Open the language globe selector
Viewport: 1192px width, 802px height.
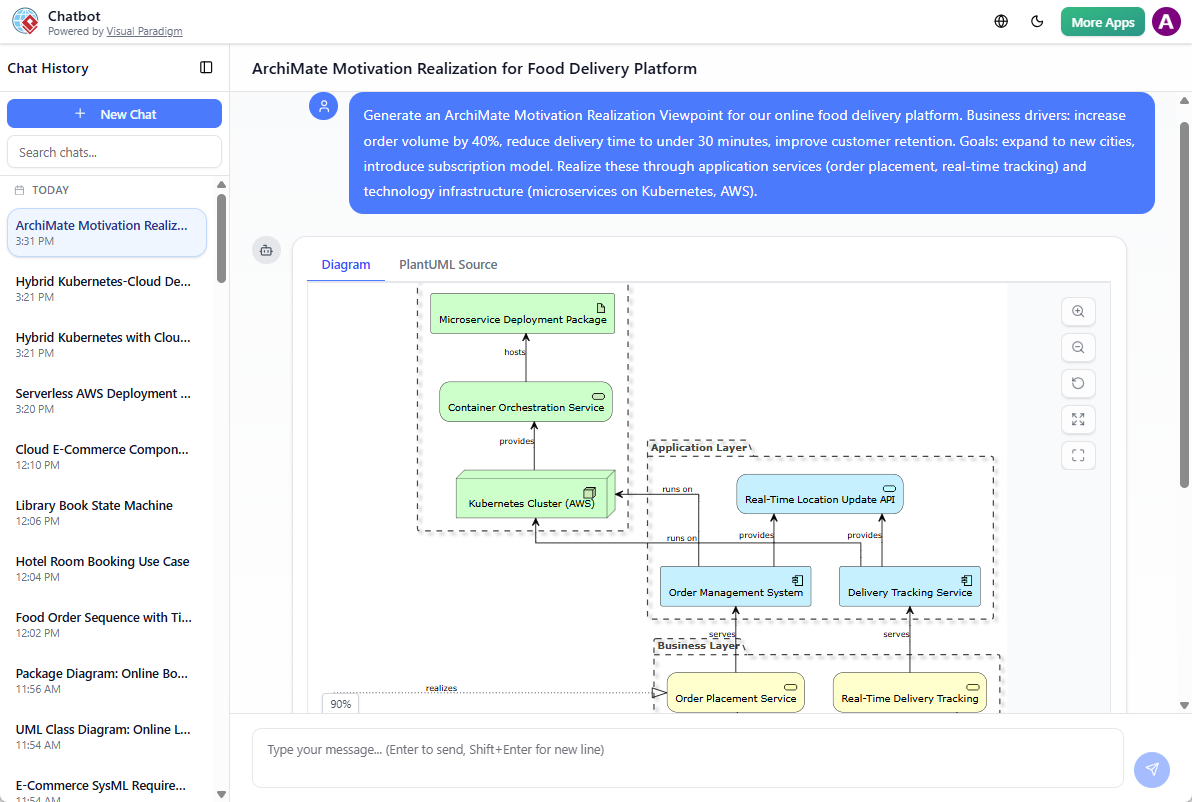(1001, 22)
